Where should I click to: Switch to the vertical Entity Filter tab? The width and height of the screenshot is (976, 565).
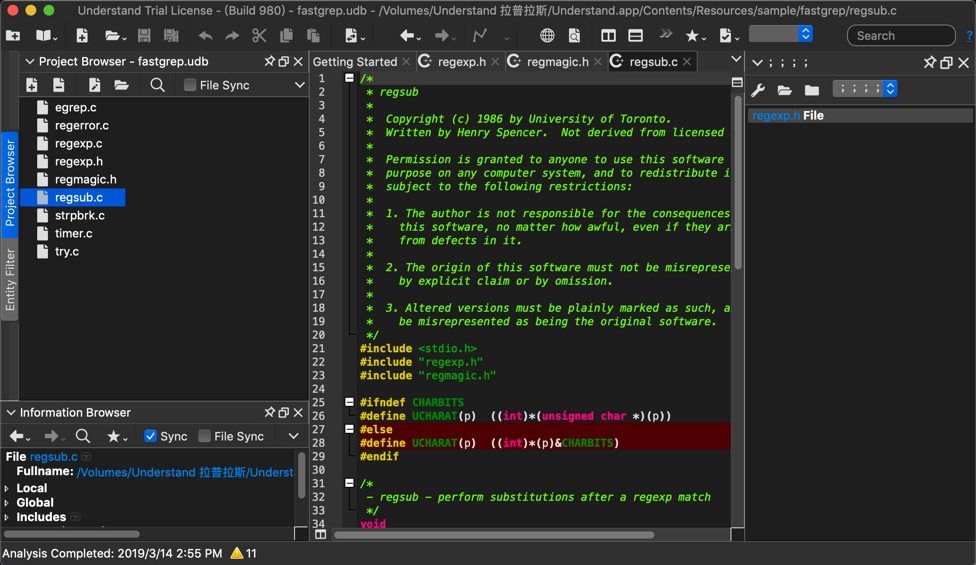pos(10,279)
